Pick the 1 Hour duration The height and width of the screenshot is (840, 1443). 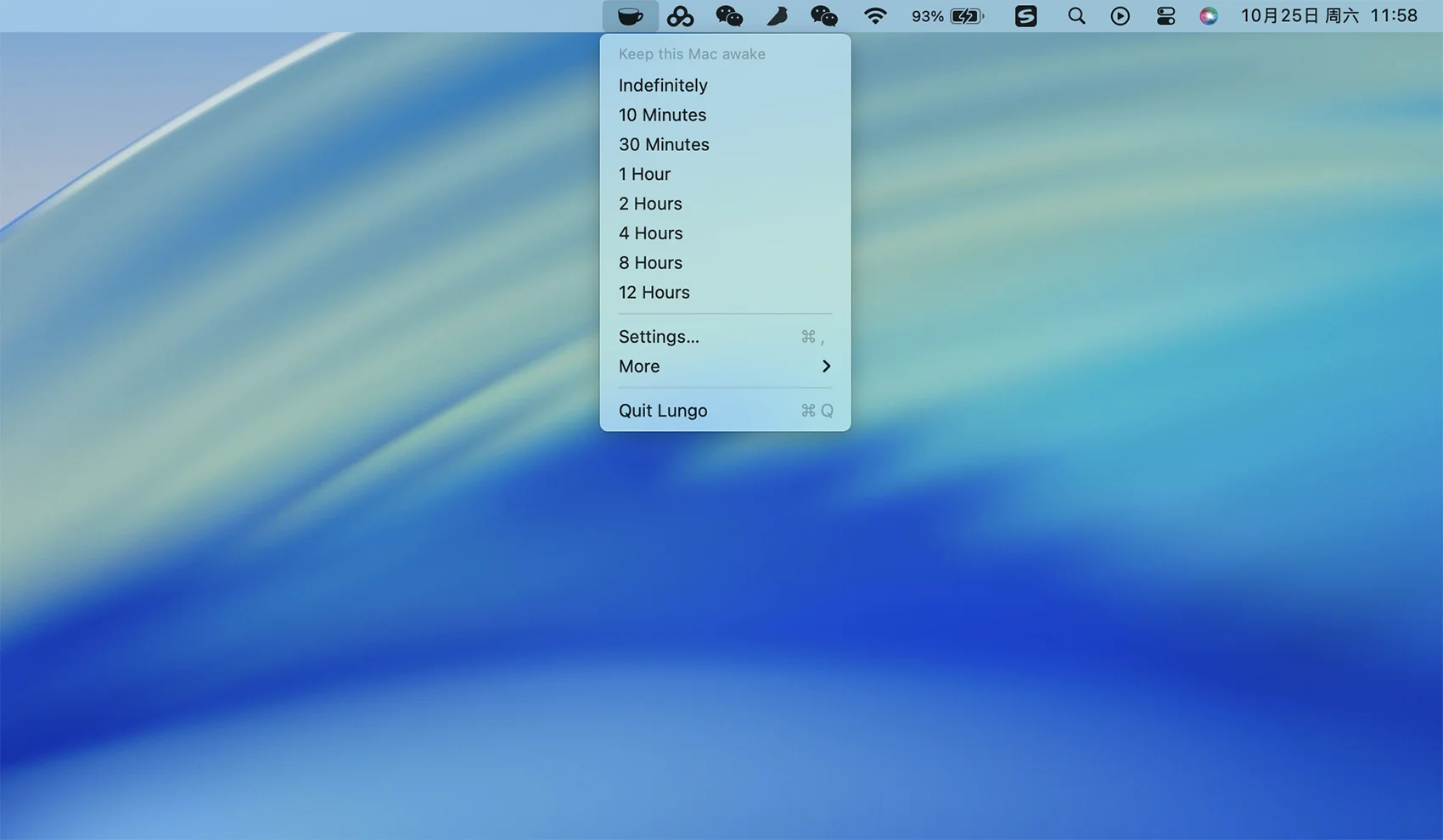click(x=644, y=175)
